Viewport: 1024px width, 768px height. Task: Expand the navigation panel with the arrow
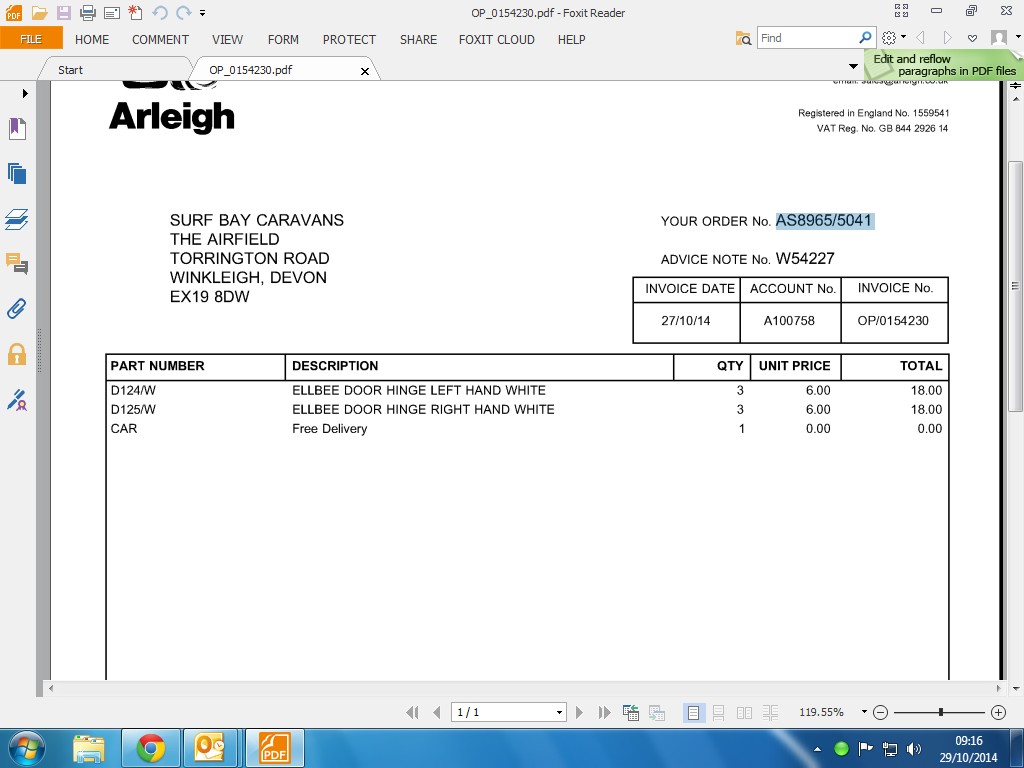click(x=25, y=93)
